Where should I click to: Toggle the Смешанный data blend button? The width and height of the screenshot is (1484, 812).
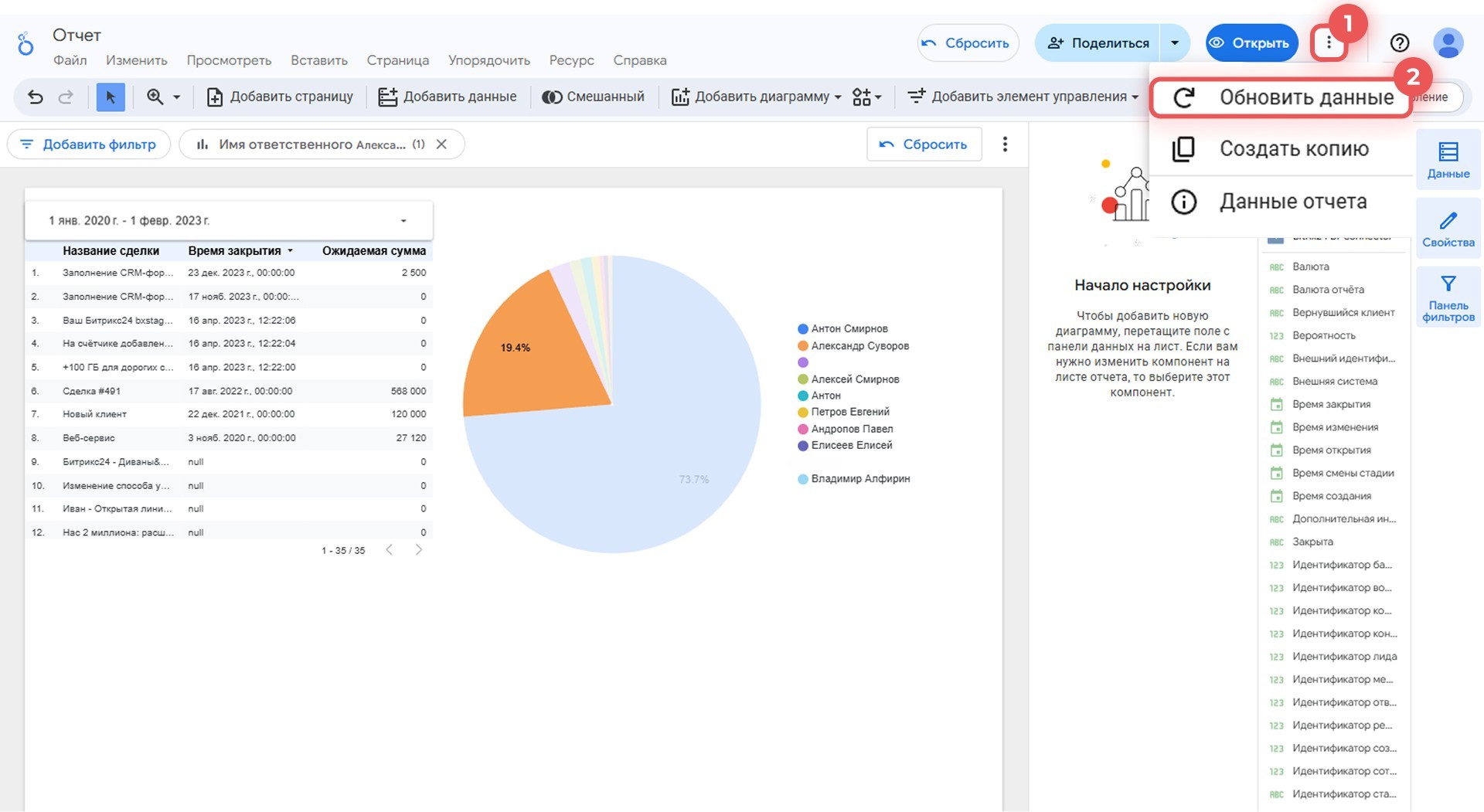pos(593,97)
